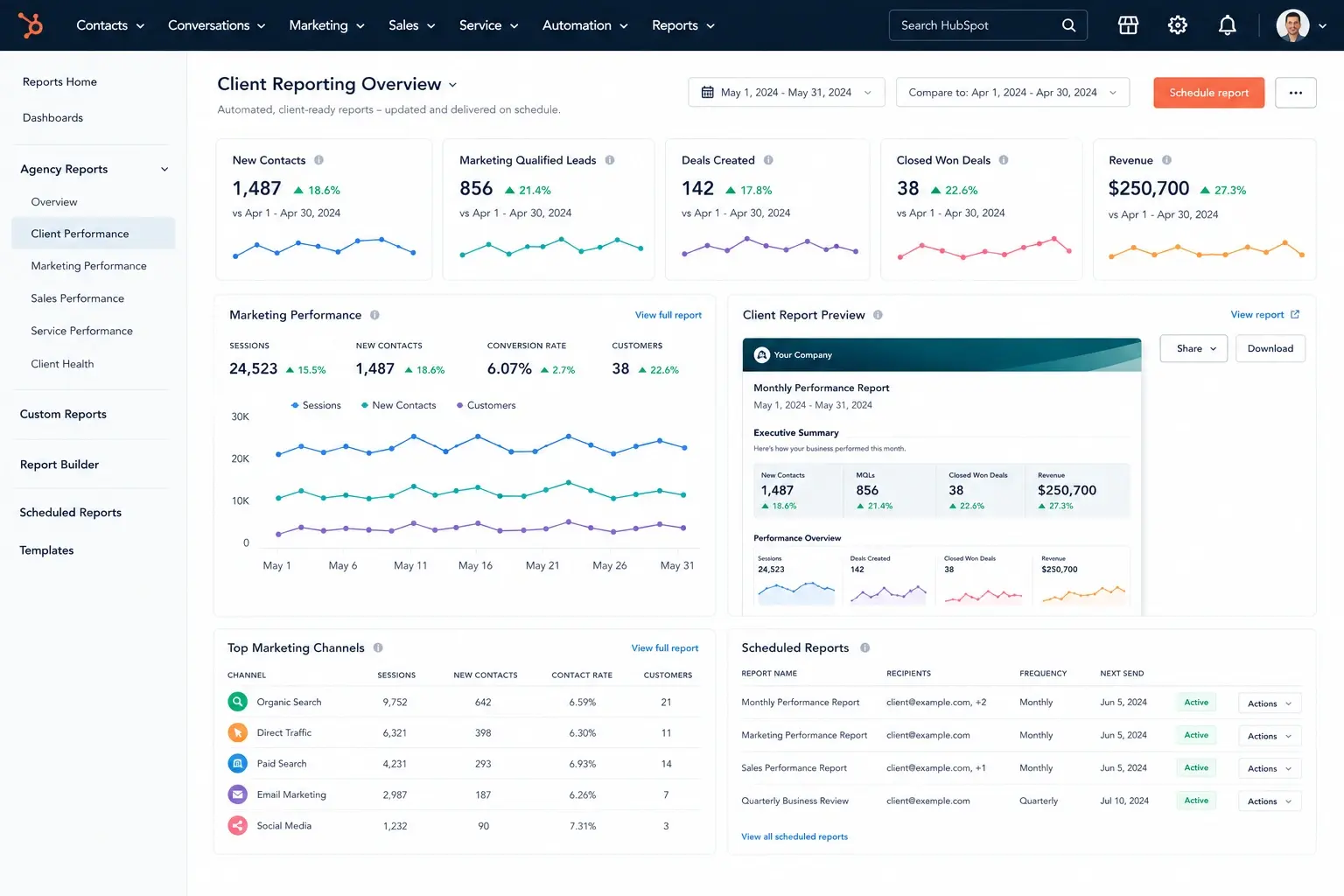
Task: Open Actions for Marketing Performance Report
Action: point(1270,736)
